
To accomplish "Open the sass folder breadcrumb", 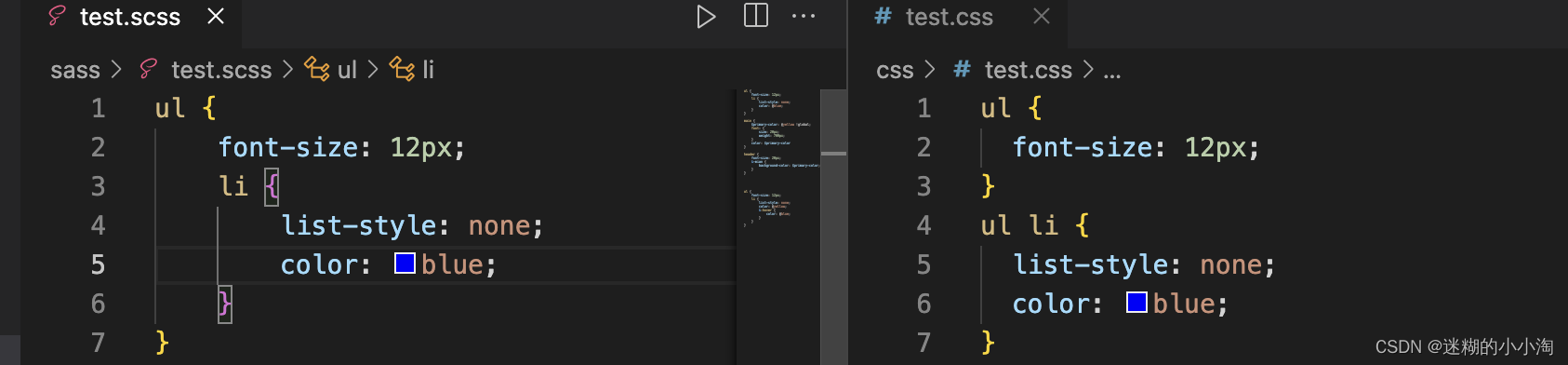I will point(75,70).
